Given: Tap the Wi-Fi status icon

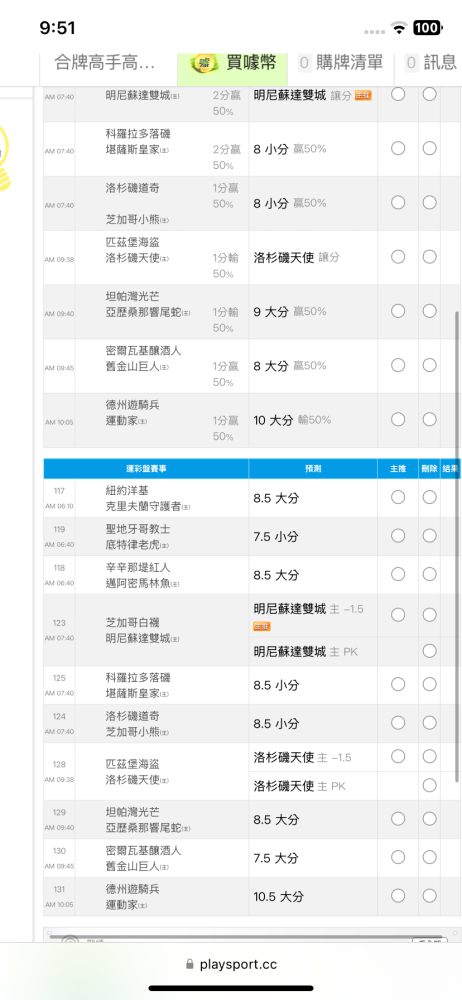Looking at the screenshot, I should (400, 27).
